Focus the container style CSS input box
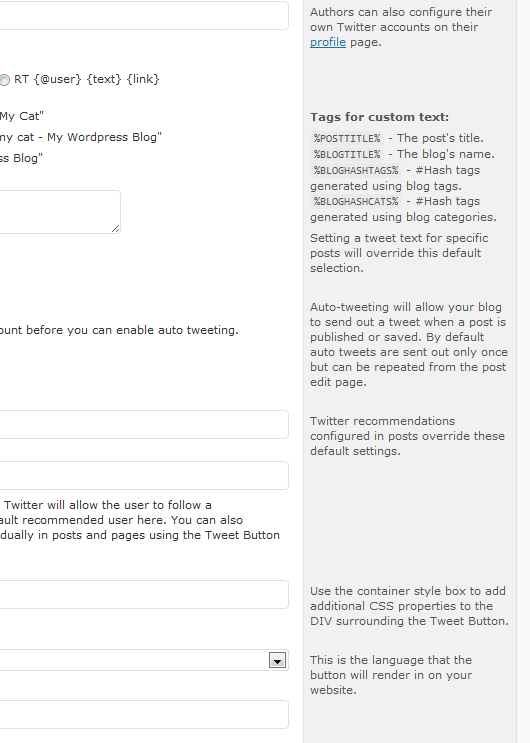 144,594
